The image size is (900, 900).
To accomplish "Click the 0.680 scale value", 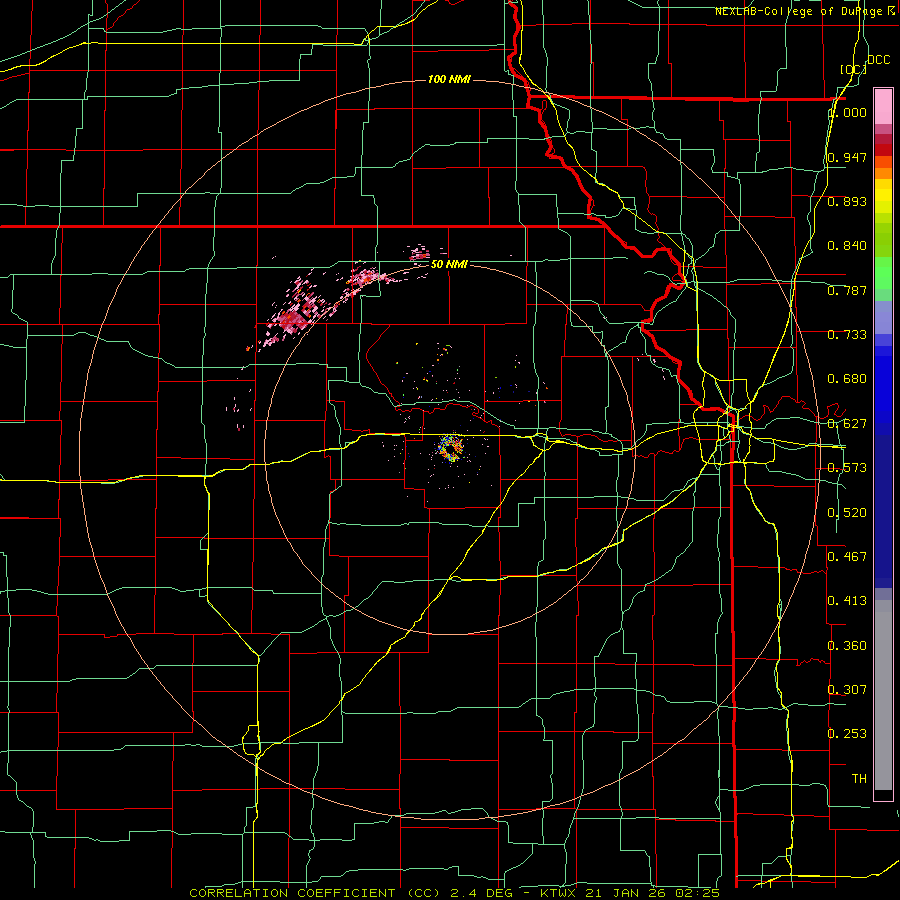I will click(847, 379).
